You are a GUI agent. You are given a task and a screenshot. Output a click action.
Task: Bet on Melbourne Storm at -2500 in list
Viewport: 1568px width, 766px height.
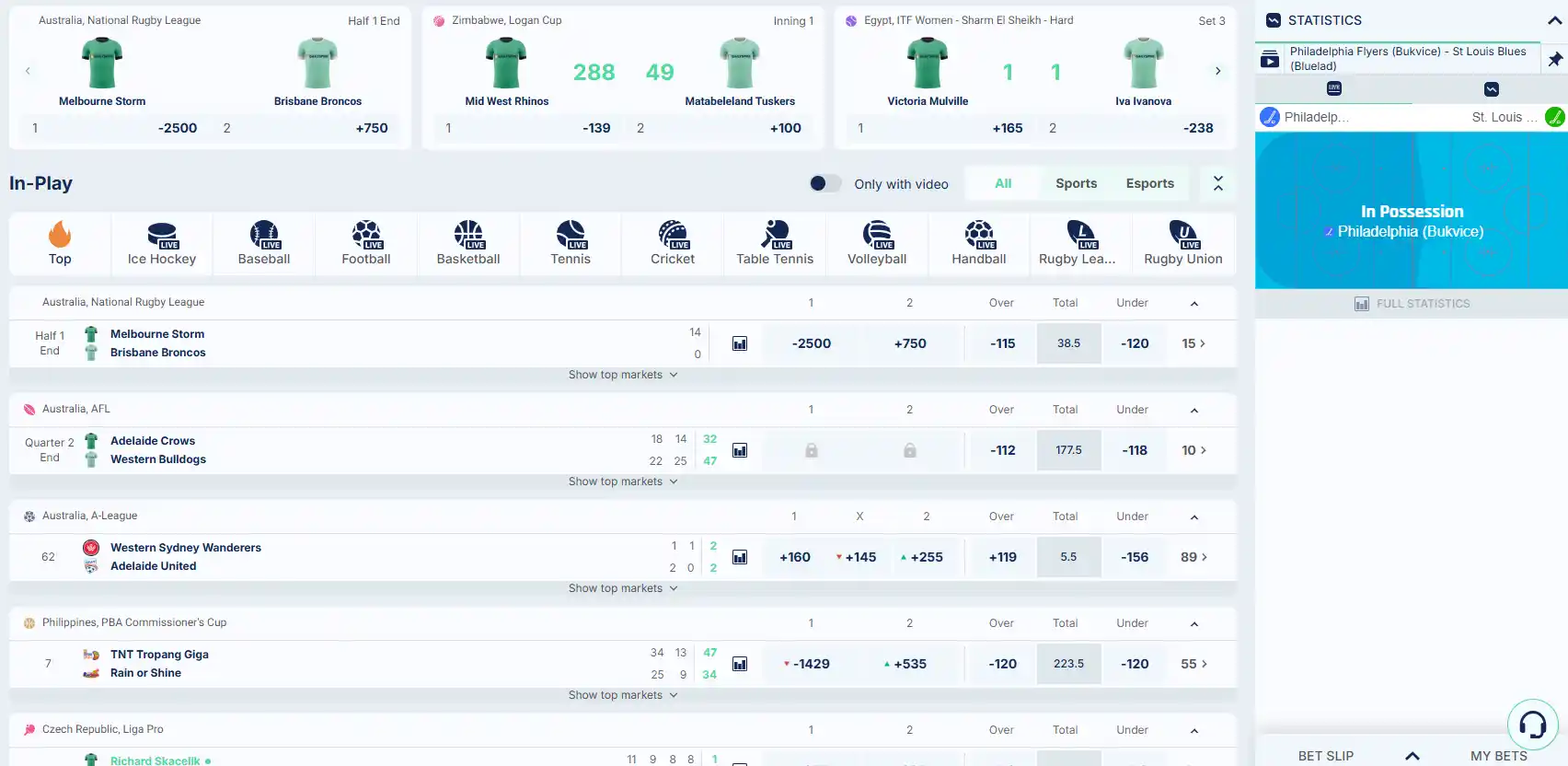[812, 343]
